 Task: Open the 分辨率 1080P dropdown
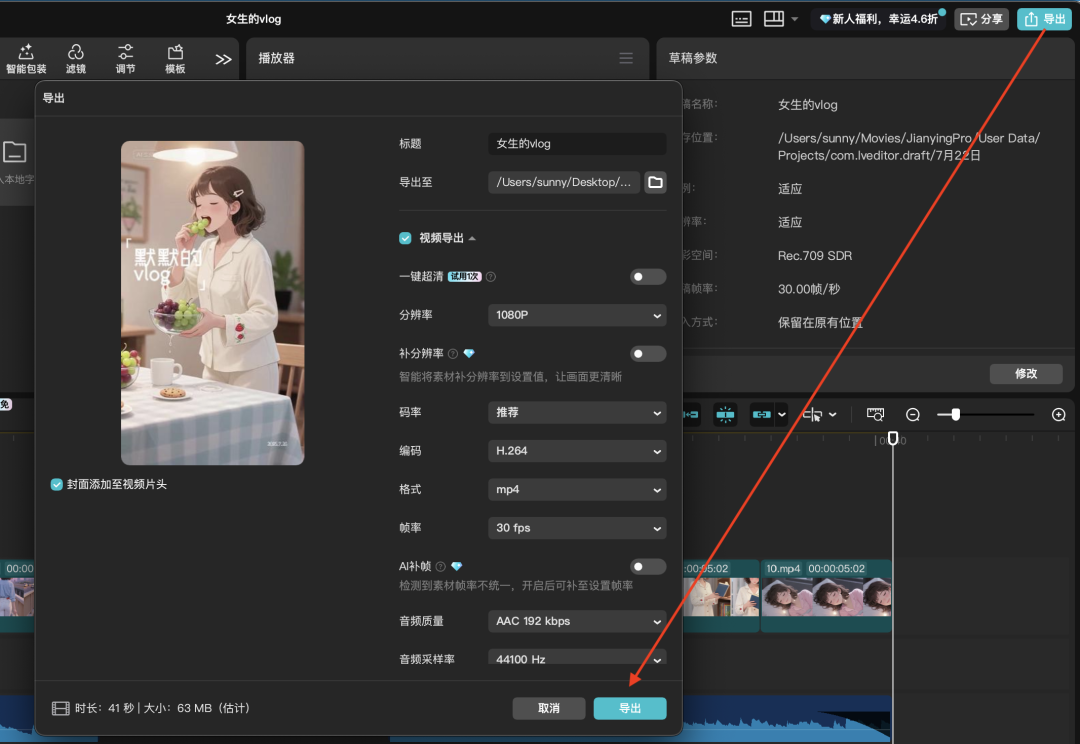(x=577, y=315)
